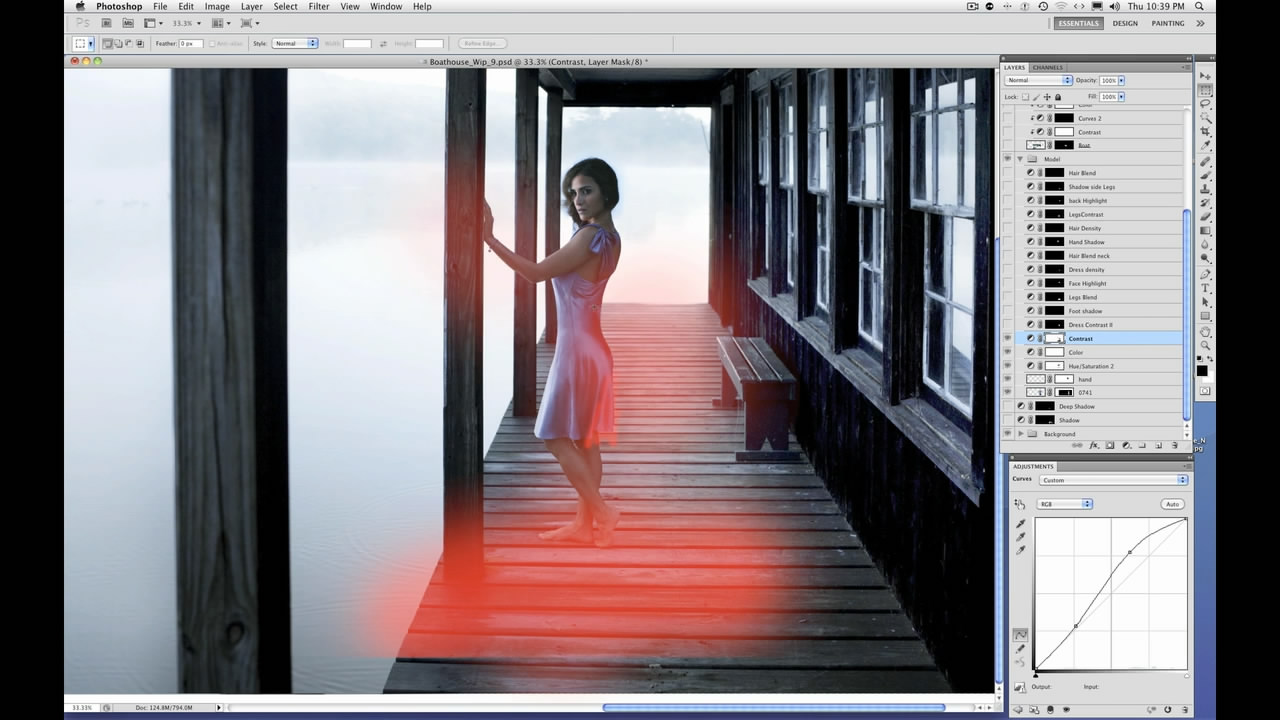Click the reset adjustment icon in Adjustments panel

coord(1166,709)
